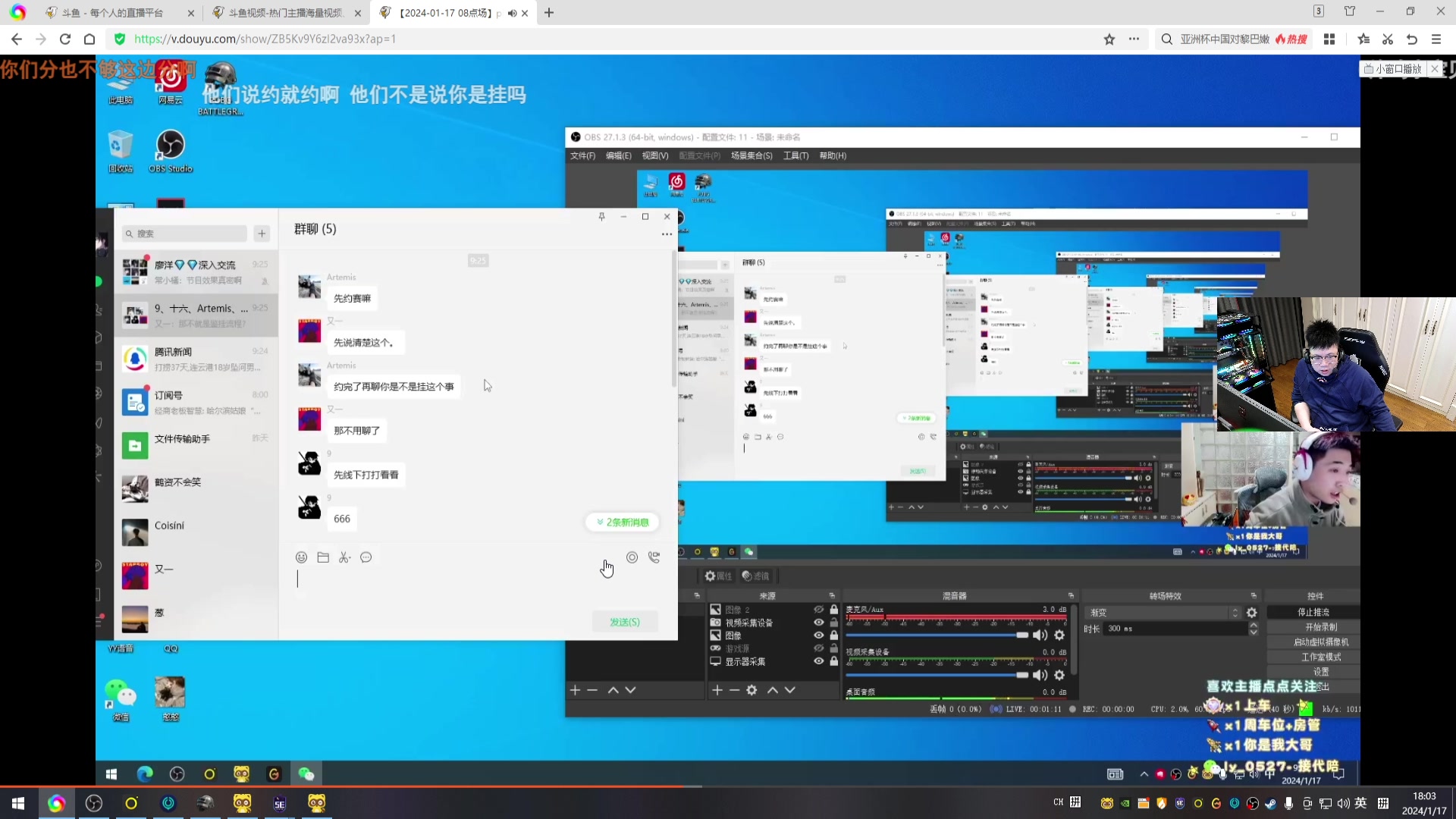Toggle visibility of 显示器采集 source
Image resolution: width=1456 pixels, height=819 pixels.
[818, 661]
